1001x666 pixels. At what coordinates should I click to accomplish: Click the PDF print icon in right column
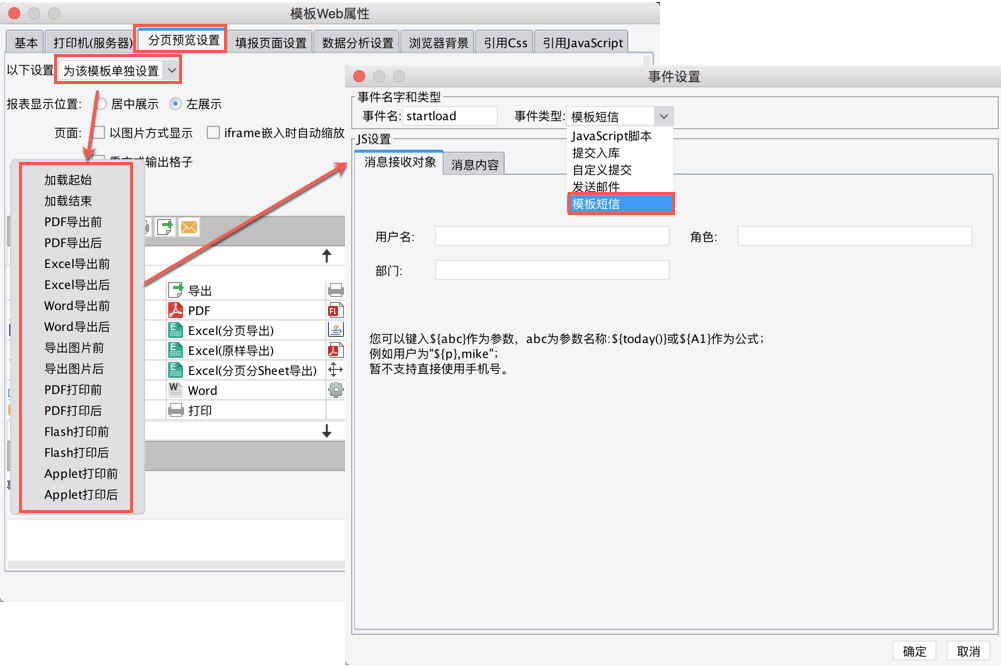336,350
